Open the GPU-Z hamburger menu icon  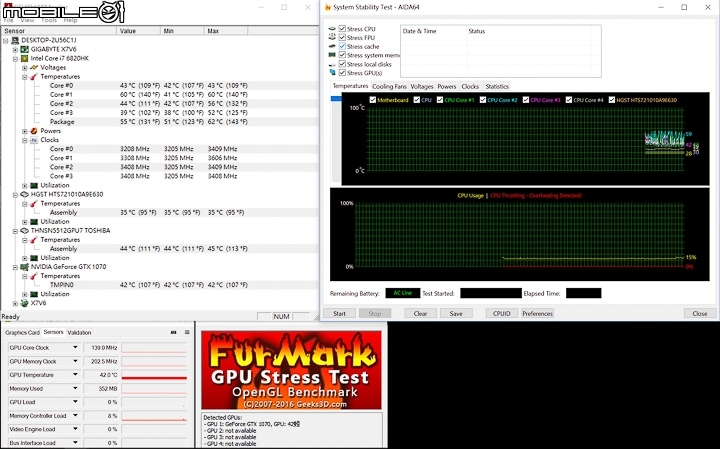tap(187, 332)
